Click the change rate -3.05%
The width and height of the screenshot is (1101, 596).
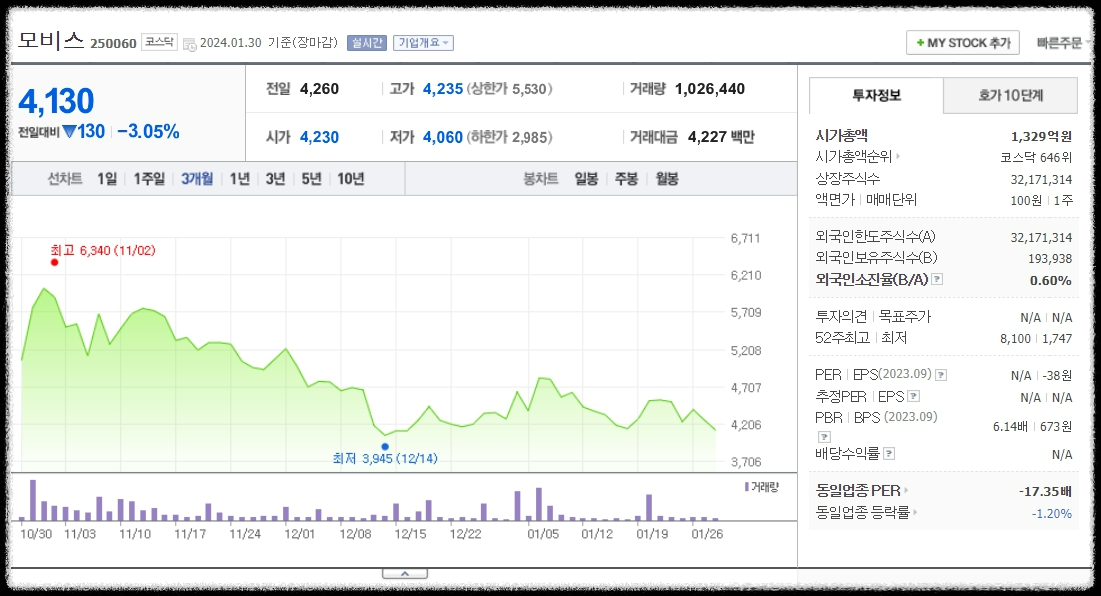coord(148,131)
